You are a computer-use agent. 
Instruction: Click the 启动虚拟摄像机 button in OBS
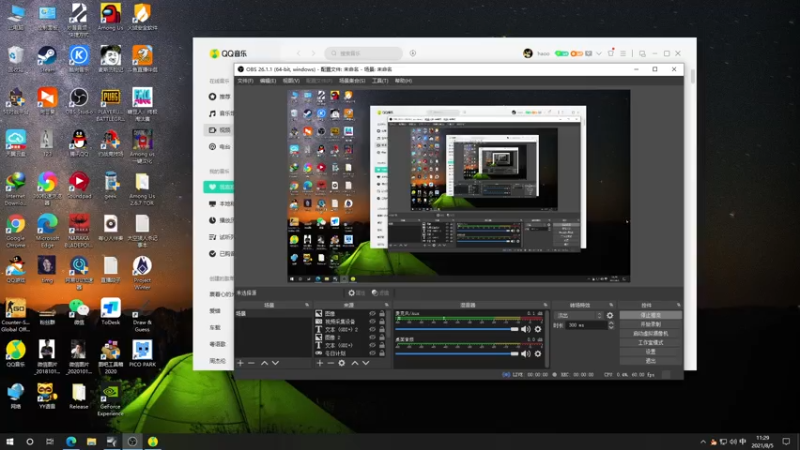[x=651, y=334]
